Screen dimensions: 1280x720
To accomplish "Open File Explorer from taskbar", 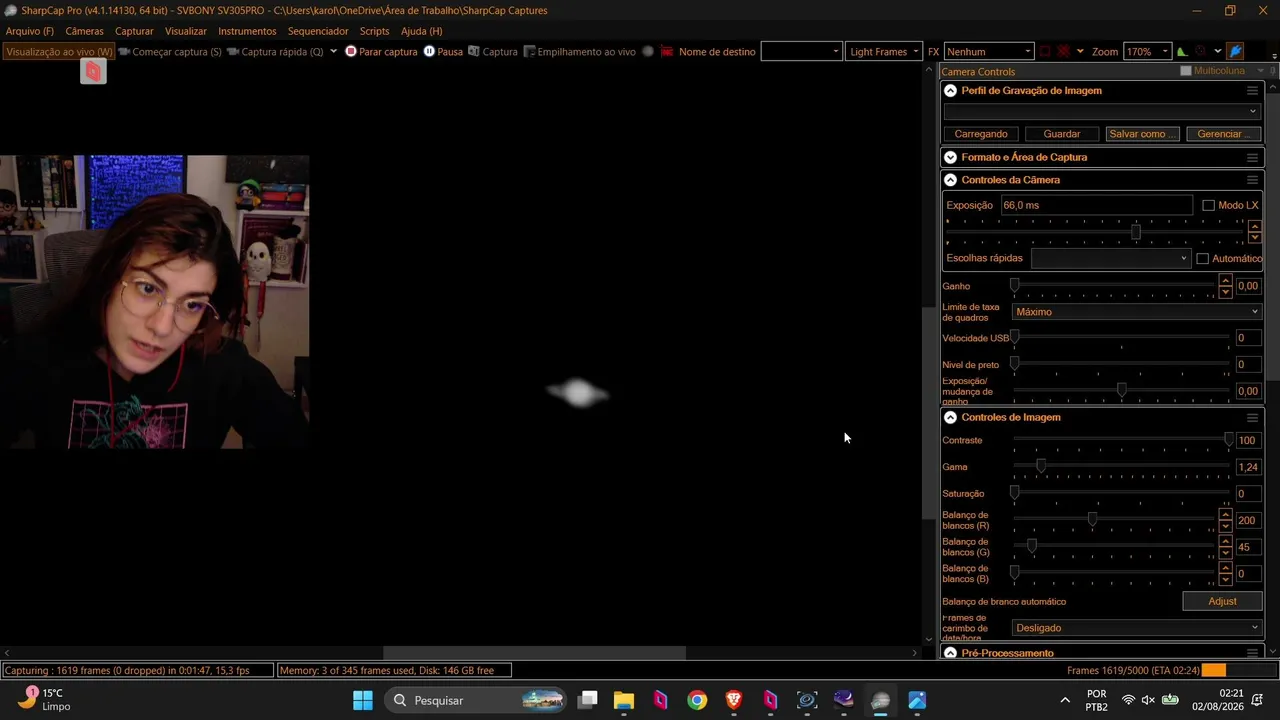I will pos(624,700).
